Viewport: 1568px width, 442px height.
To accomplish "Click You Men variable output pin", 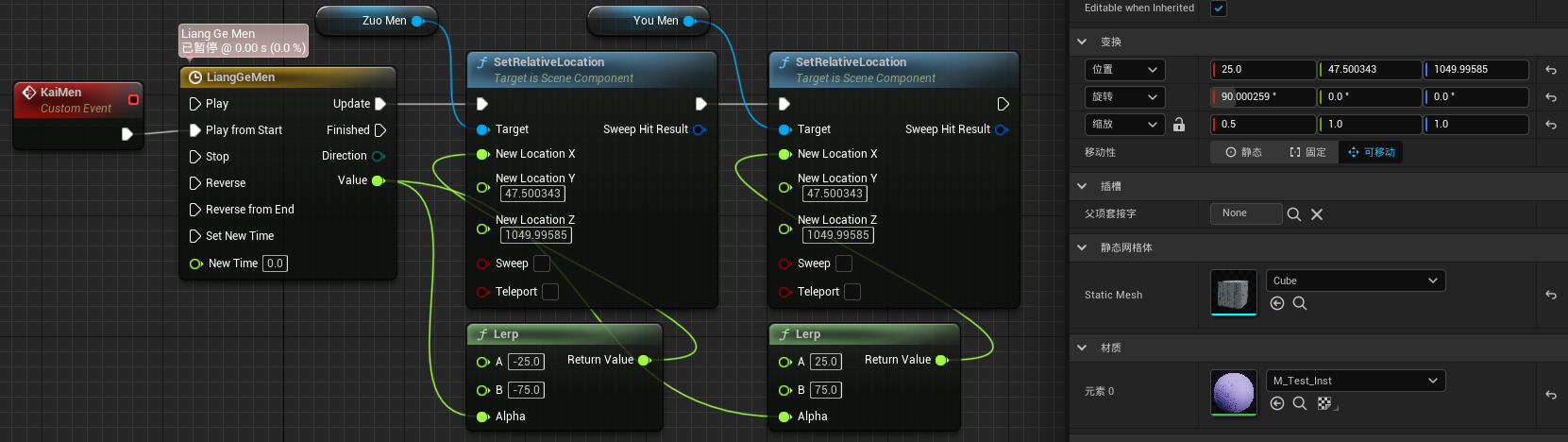I will click(690, 21).
